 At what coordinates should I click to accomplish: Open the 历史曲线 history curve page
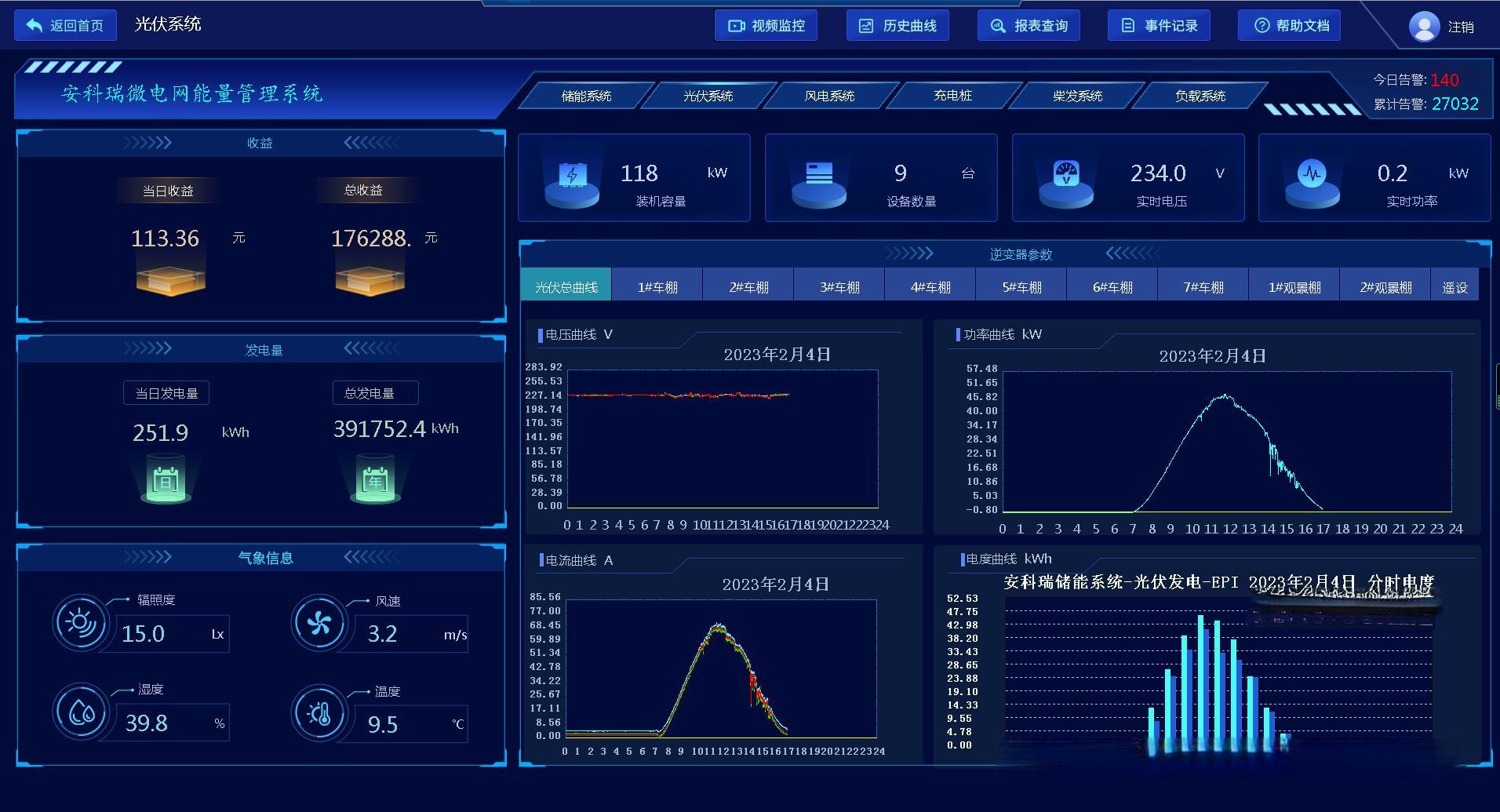click(897, 26)
